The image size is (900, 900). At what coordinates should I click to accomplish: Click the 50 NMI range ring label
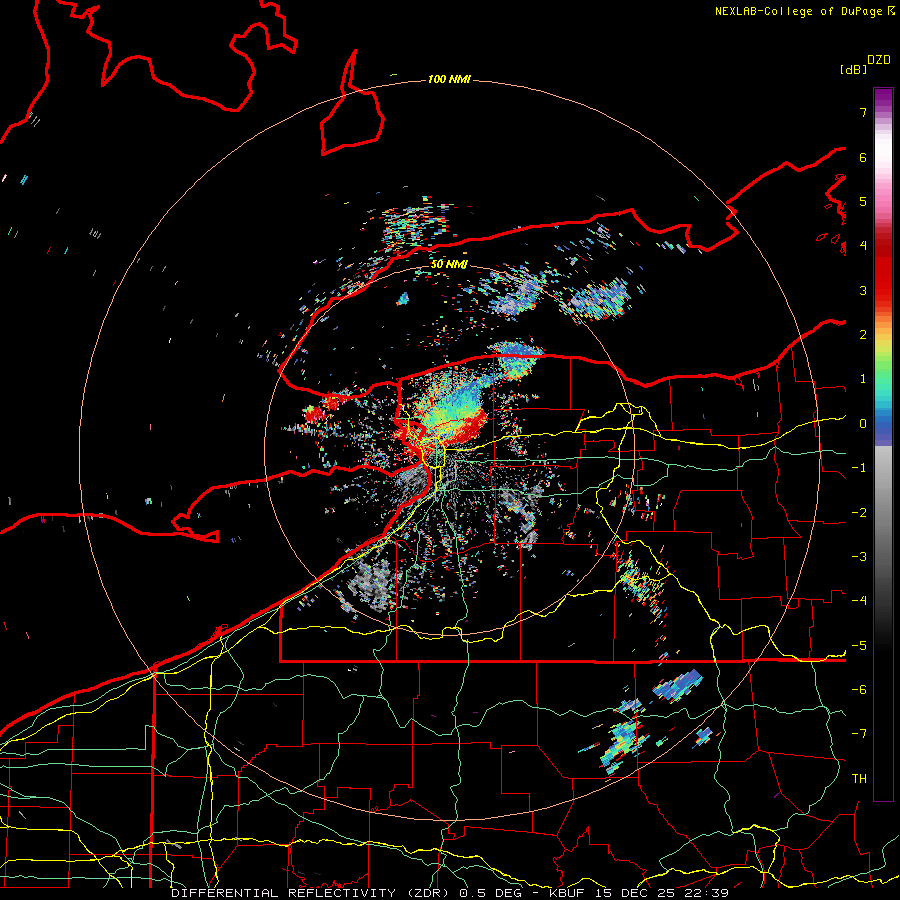click(x=449, y=264)
